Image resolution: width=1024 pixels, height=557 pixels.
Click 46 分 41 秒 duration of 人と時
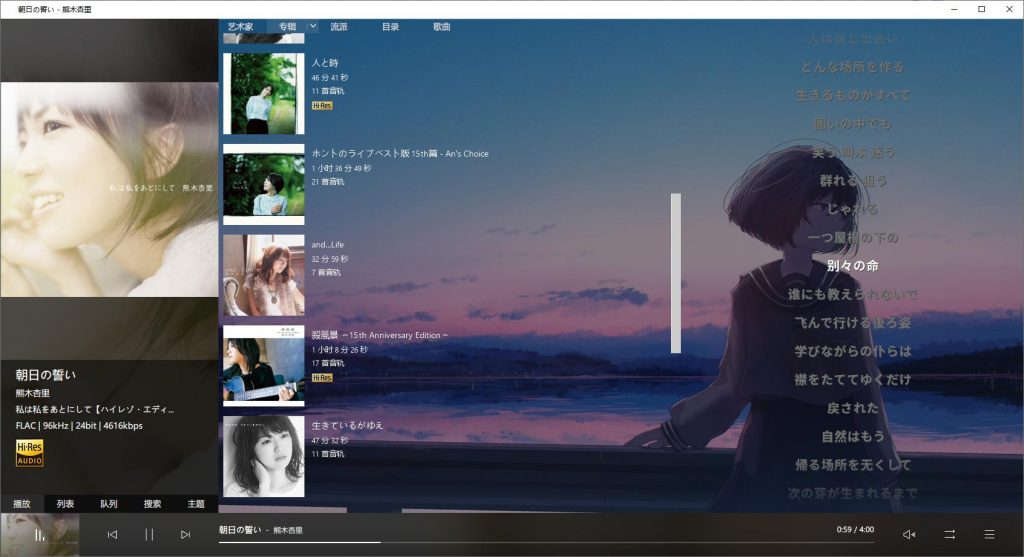click(330, 78)
